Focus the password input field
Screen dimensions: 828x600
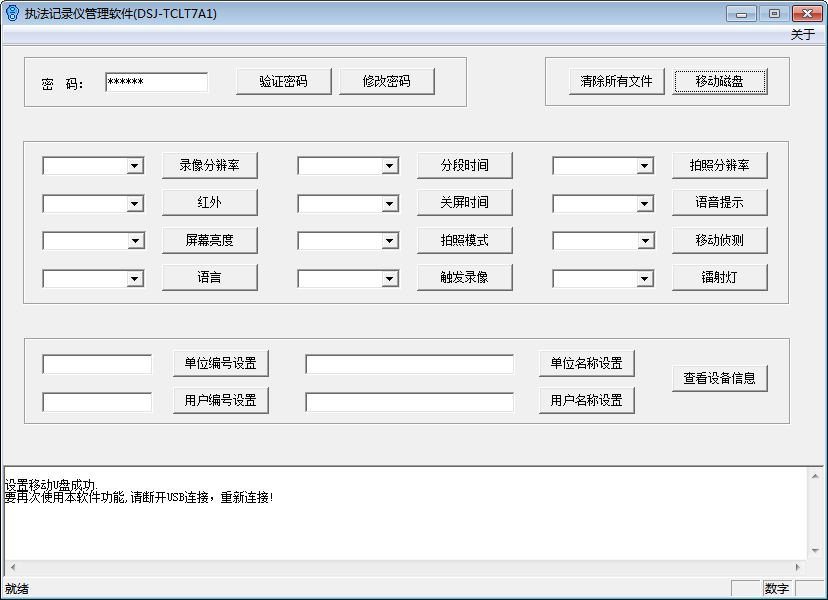(x=156, y=82)
